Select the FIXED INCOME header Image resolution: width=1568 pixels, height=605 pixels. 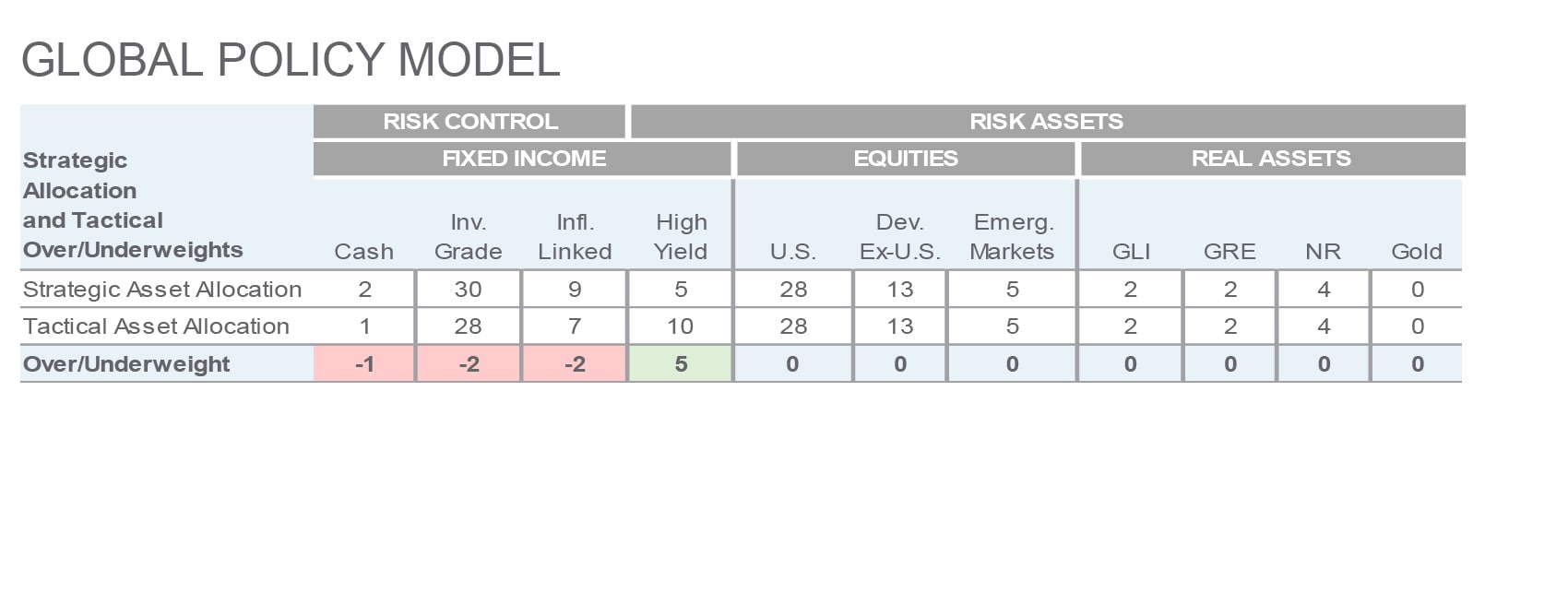tap(523, 159)
